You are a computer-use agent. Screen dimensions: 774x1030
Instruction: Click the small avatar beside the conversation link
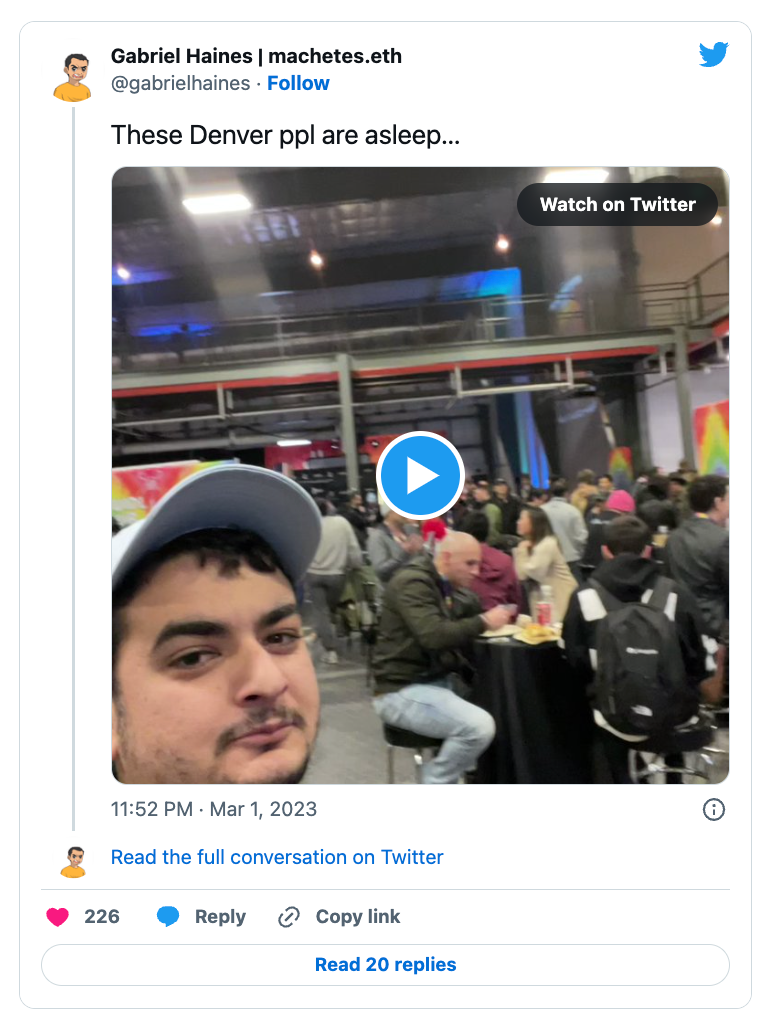click(72, 861)
